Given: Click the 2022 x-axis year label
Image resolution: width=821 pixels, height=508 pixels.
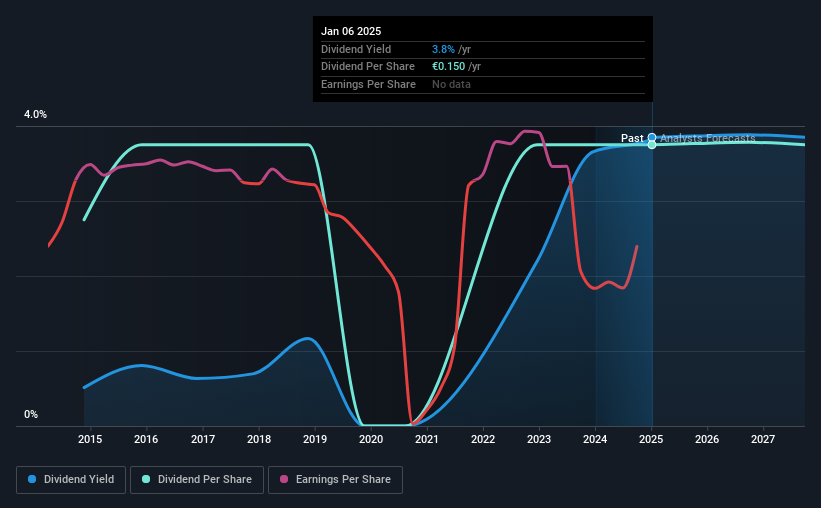Looking at the screenshot, I should (x=483, y=439).
